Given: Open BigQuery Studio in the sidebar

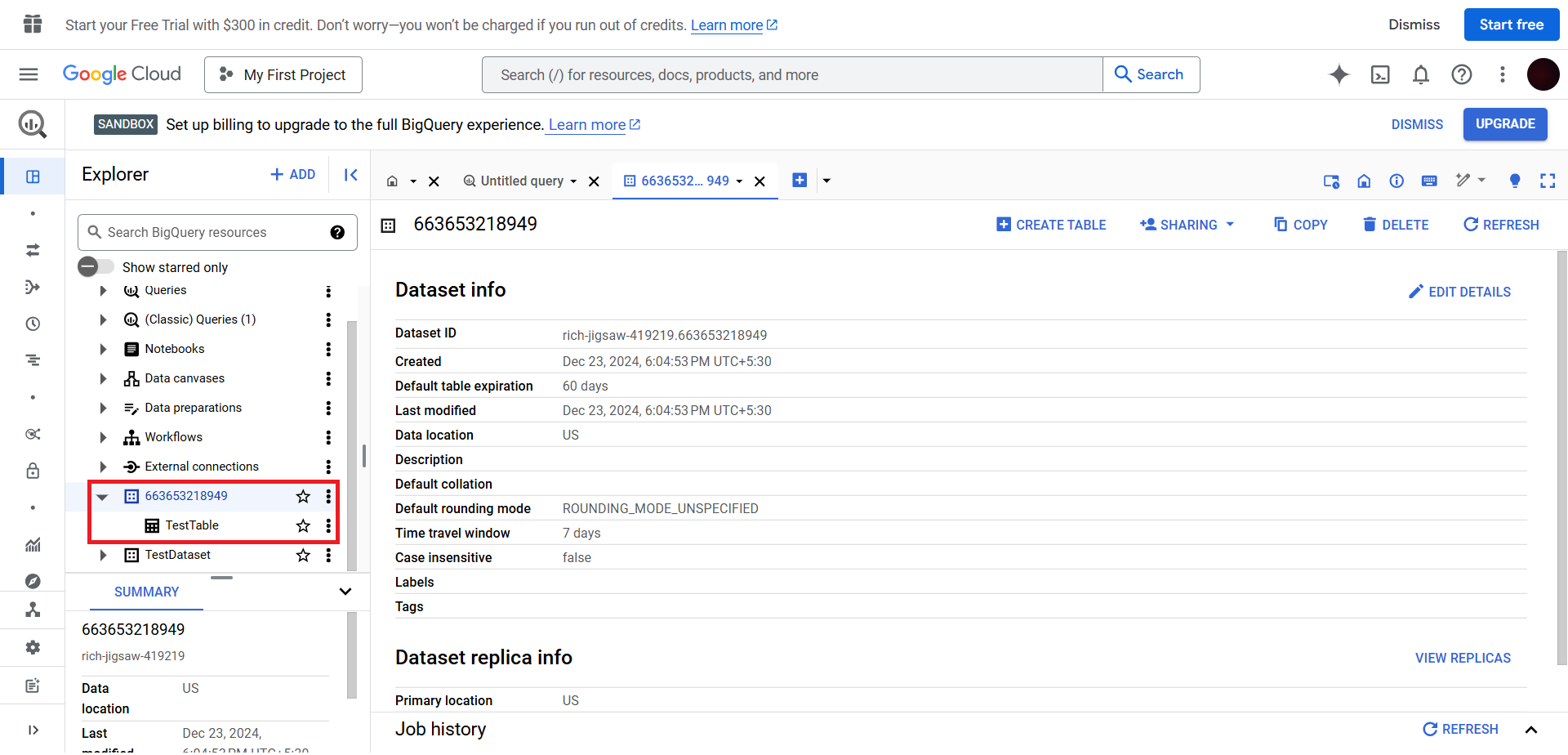Looking at the screenshot, I should (33, 176).
